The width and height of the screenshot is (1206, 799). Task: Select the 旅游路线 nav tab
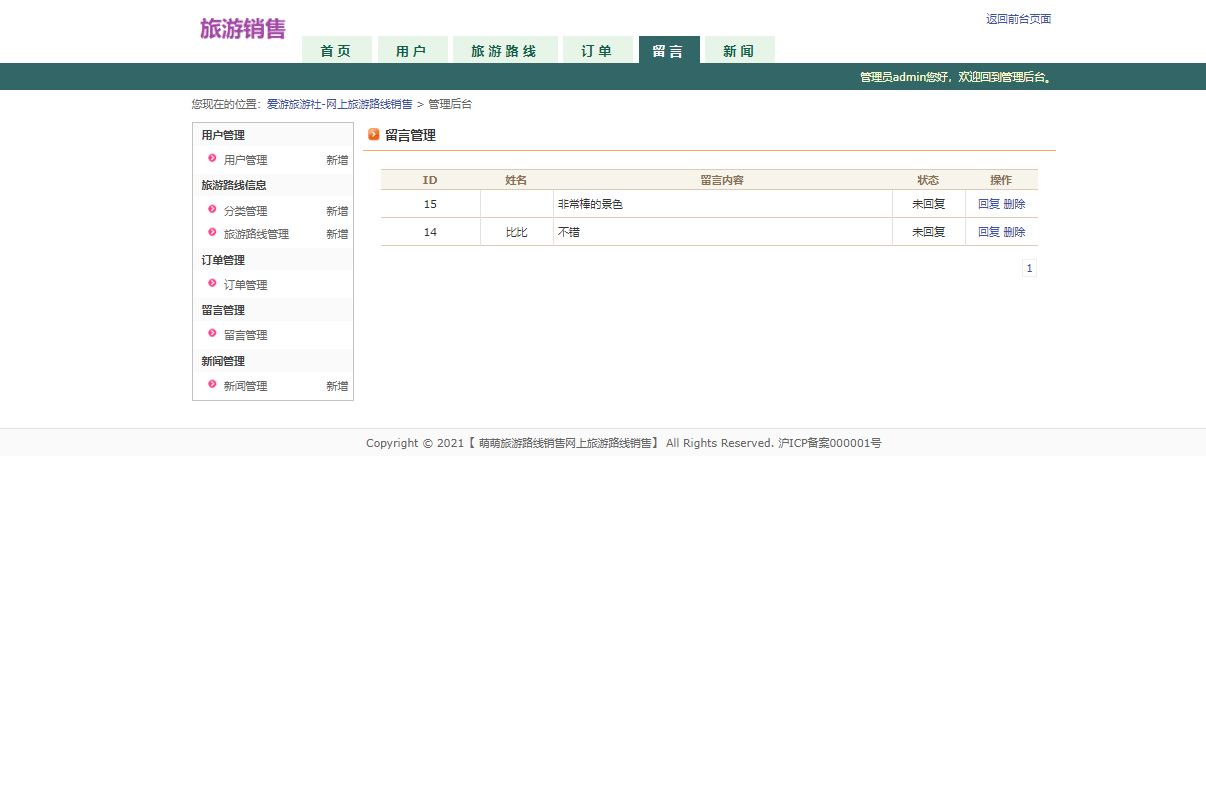tap(505, 49)
